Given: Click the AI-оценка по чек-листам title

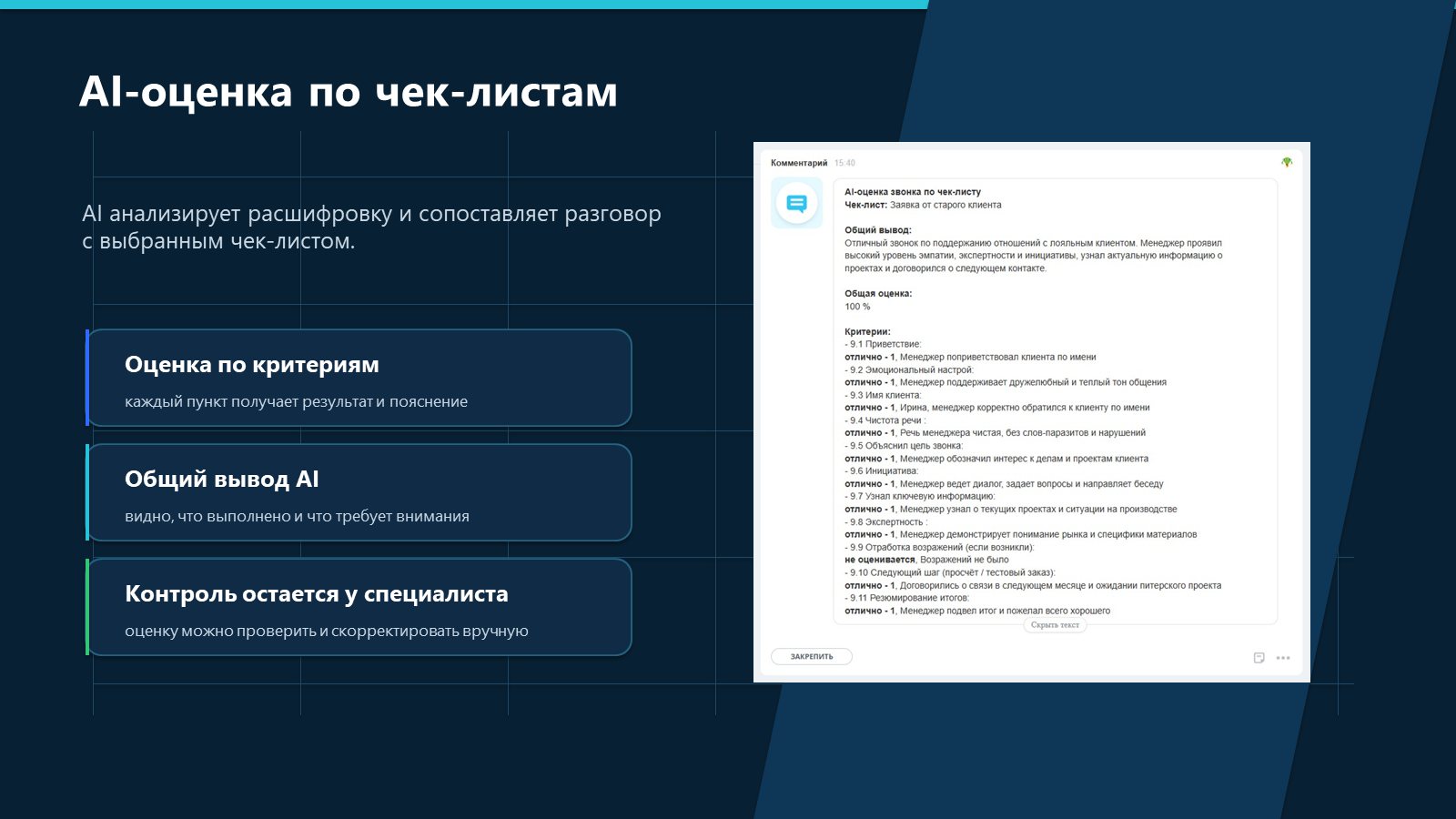Looking at the screenshot, I should point(349,92).
